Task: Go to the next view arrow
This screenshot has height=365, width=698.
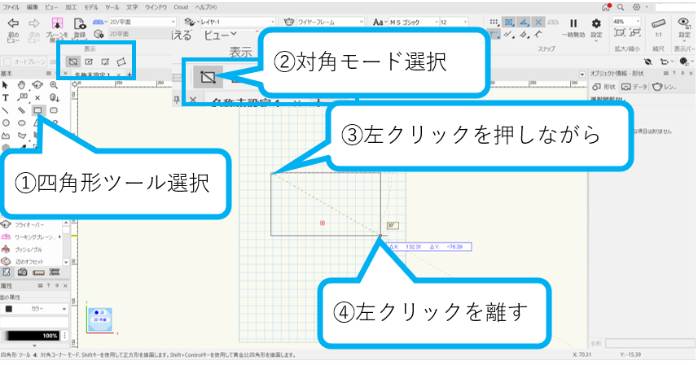Action: click(34, 23)
